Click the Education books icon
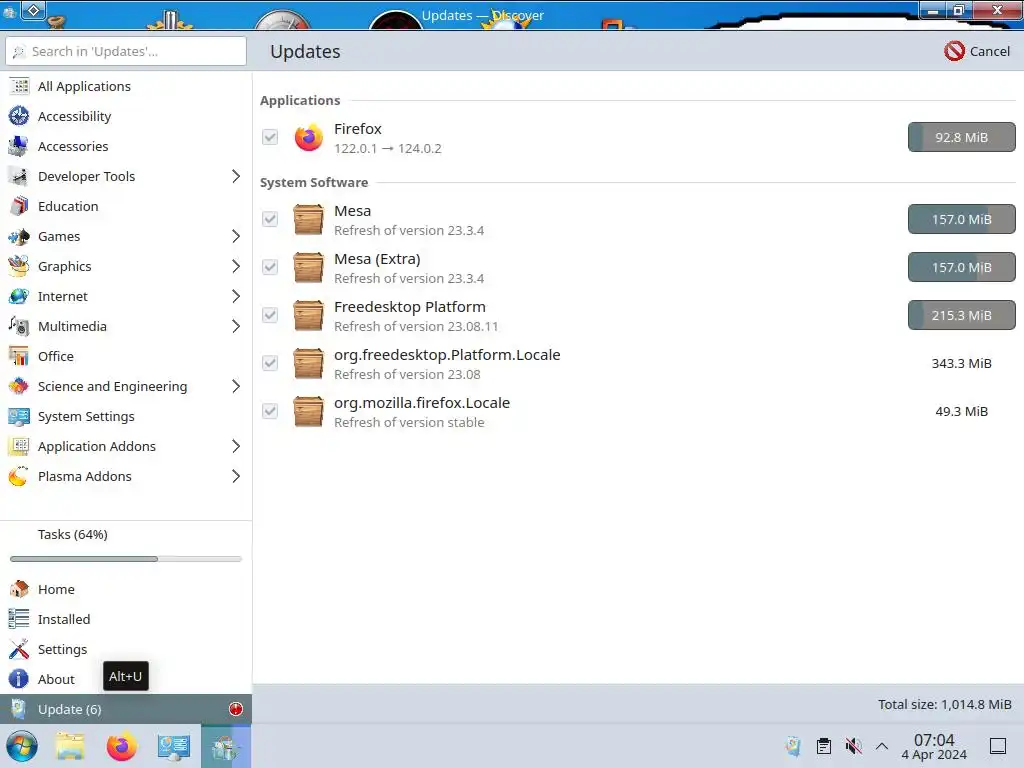The width and height of the screenshot is (1024, 768). tap(19, 206)
